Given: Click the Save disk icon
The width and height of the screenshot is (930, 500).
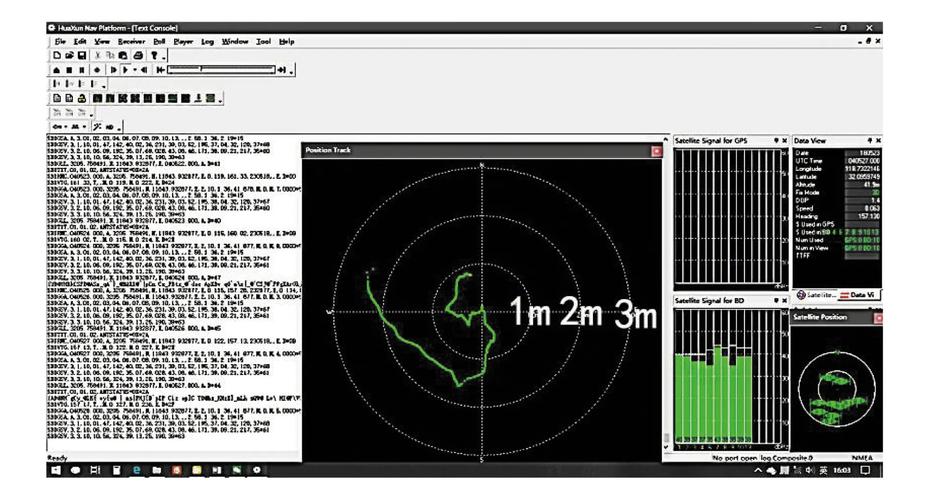Looking at the screenshot, I should [83, 56].
